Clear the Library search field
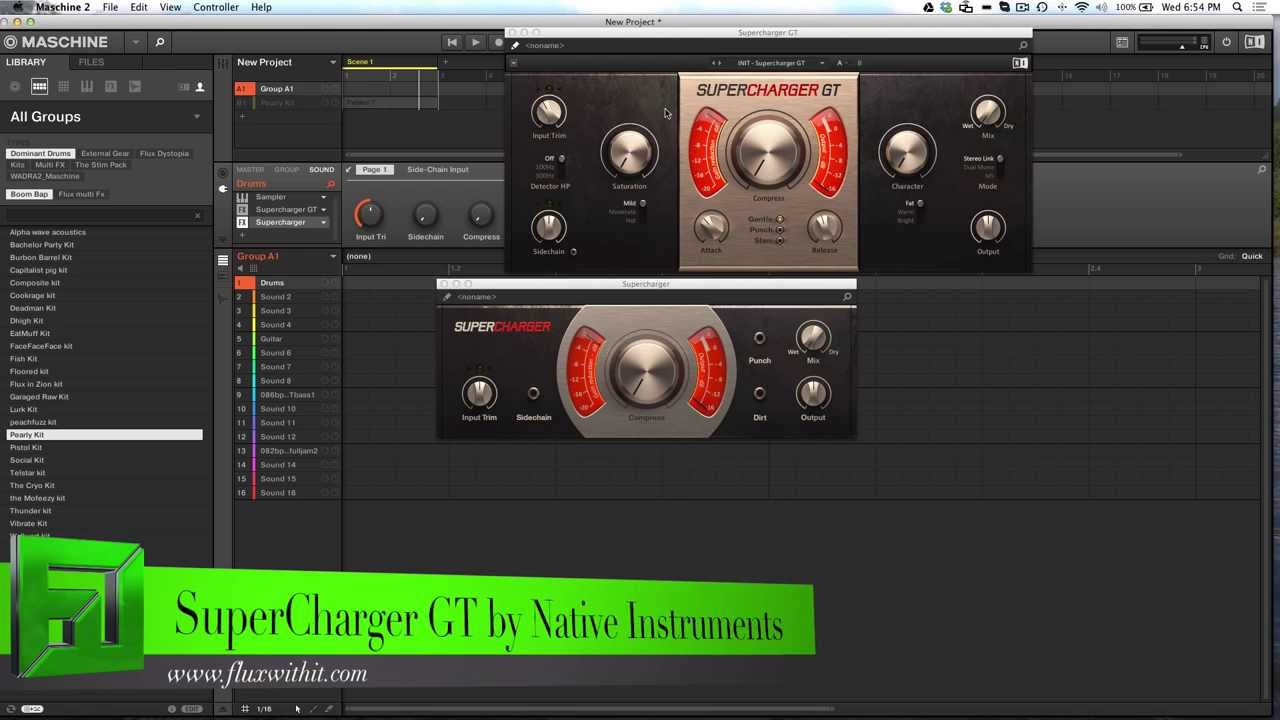The width and height of the screenshot is (1280, 720). (x=197, y=215)
